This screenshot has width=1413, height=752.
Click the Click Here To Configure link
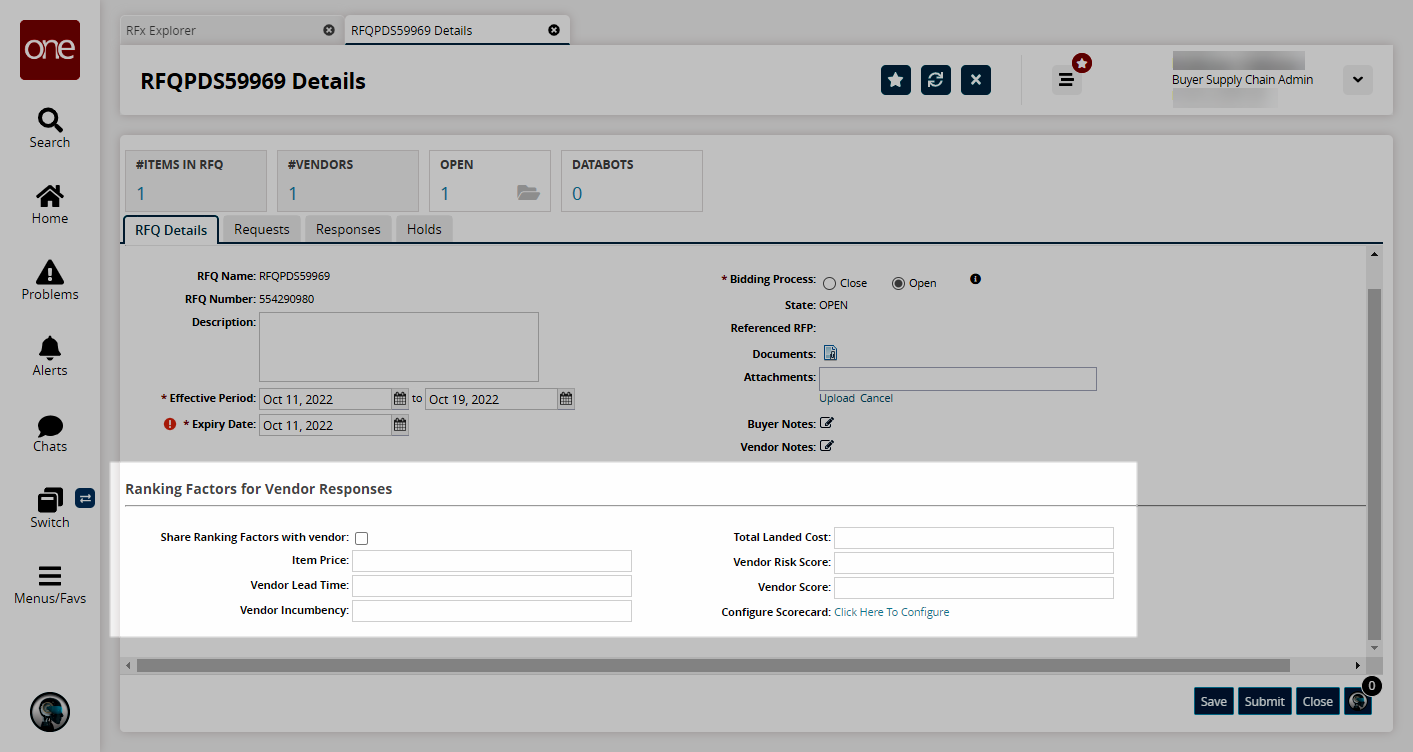tap(891, 612)
